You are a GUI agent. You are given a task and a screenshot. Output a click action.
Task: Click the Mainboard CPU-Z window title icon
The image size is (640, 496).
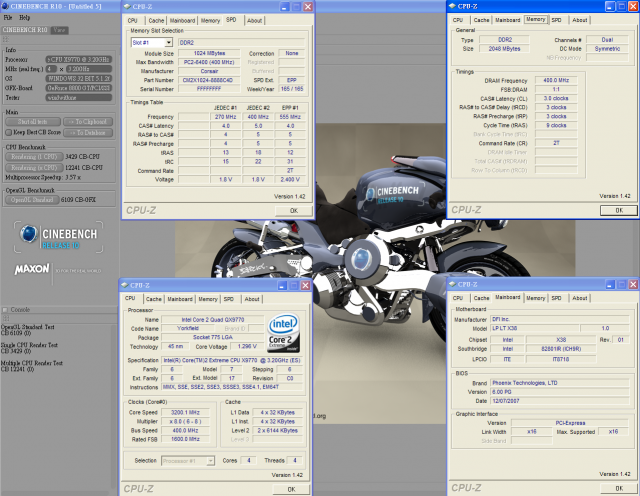coord(452,284)
